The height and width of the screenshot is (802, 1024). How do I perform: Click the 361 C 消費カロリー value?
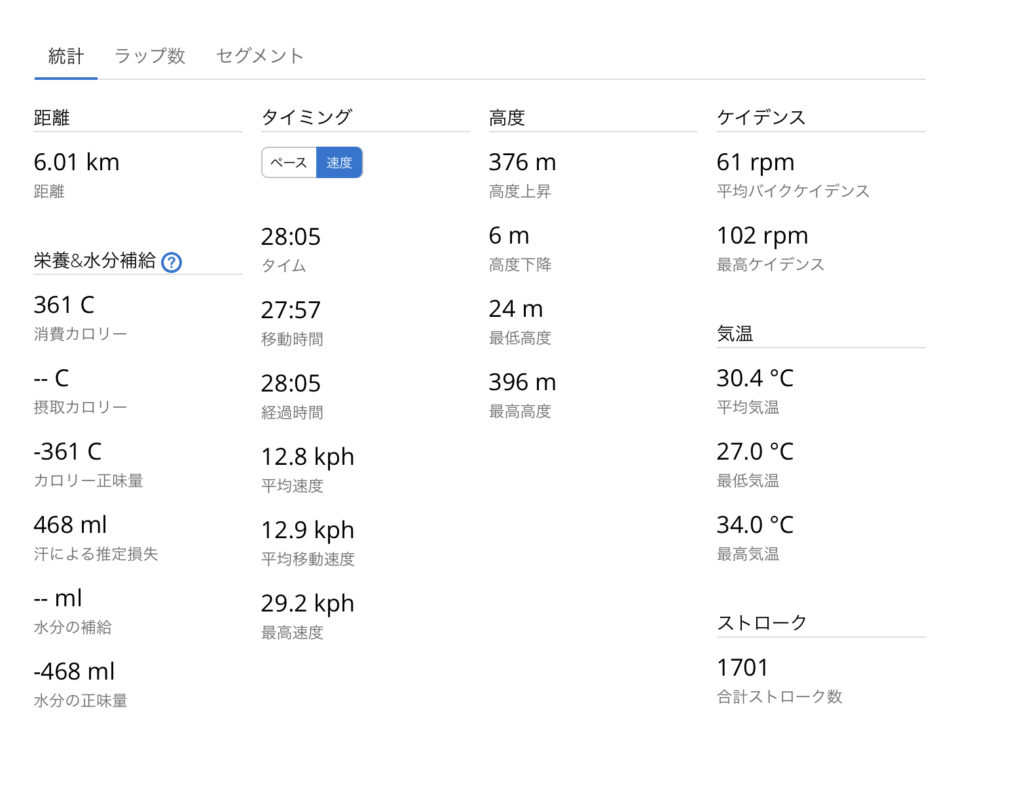click(x=64, y=305)
